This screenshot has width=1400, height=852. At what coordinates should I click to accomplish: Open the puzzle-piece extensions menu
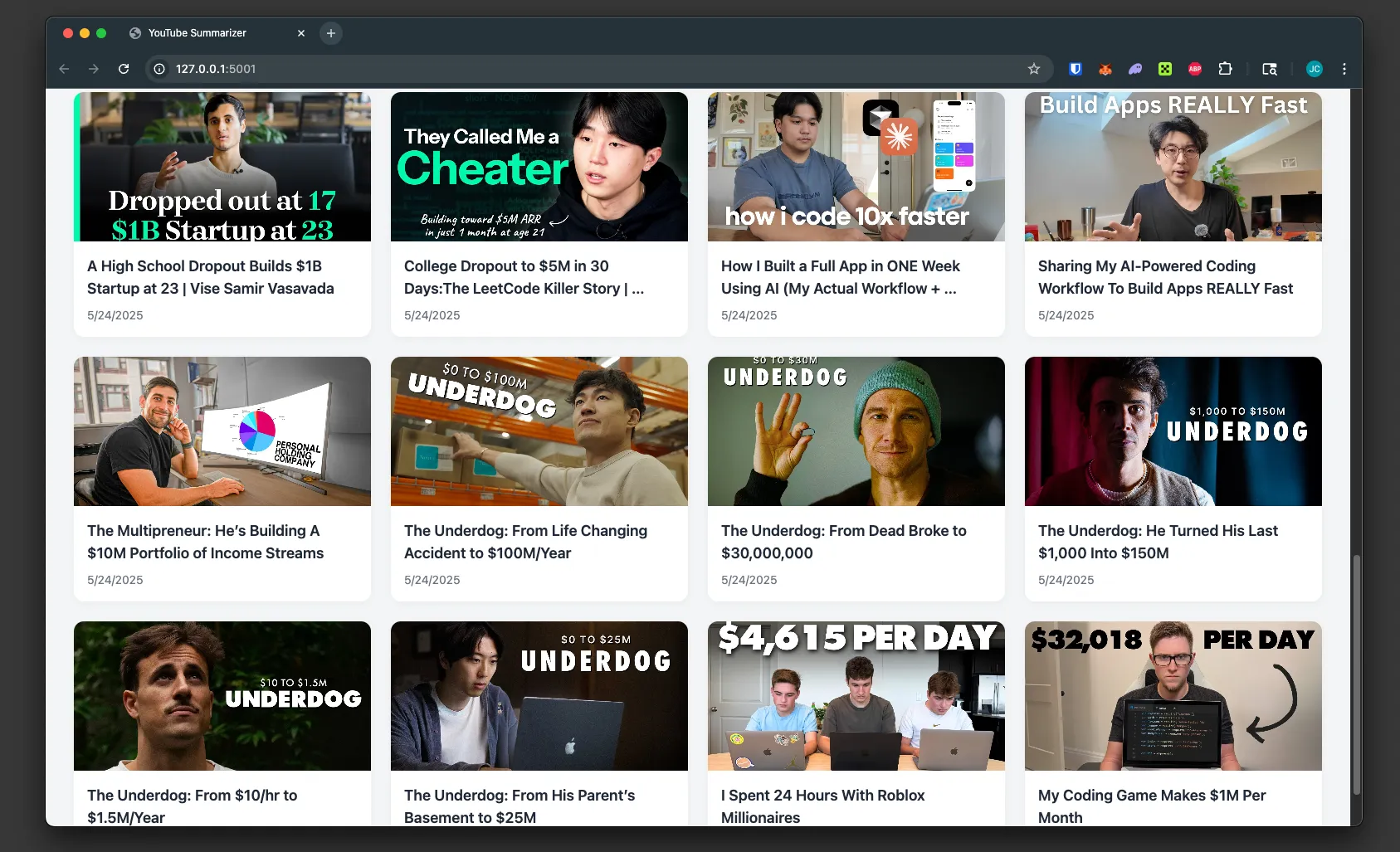click(1226, 69)
